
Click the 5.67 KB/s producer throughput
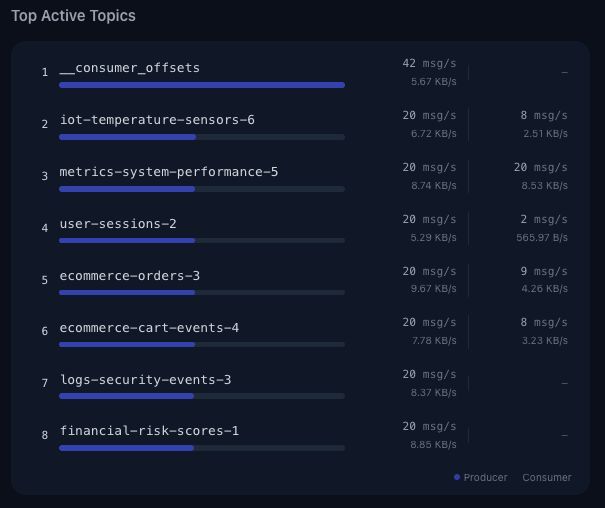pos(434,82)
